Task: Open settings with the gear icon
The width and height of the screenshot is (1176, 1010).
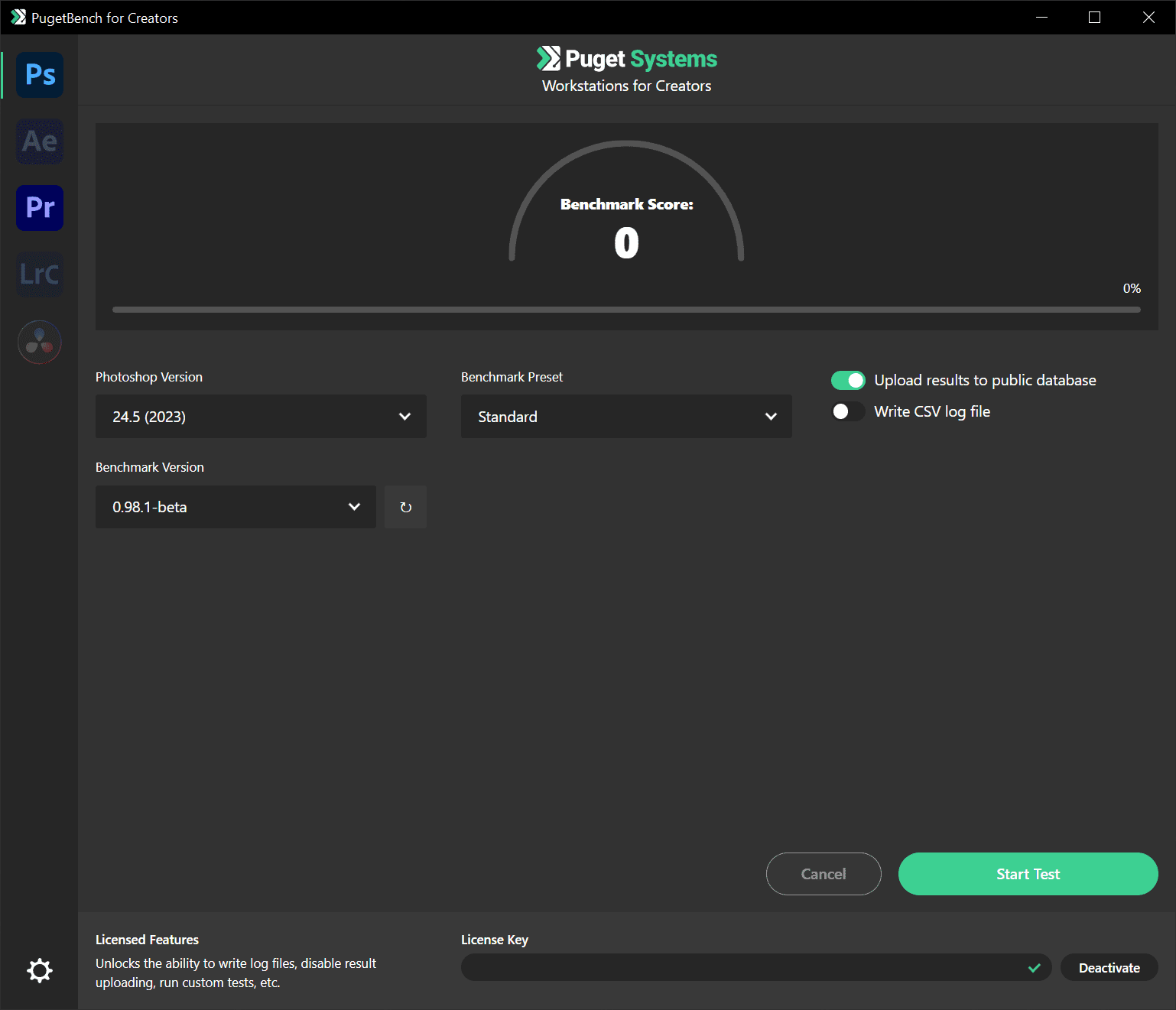Action: pos(40,970)
